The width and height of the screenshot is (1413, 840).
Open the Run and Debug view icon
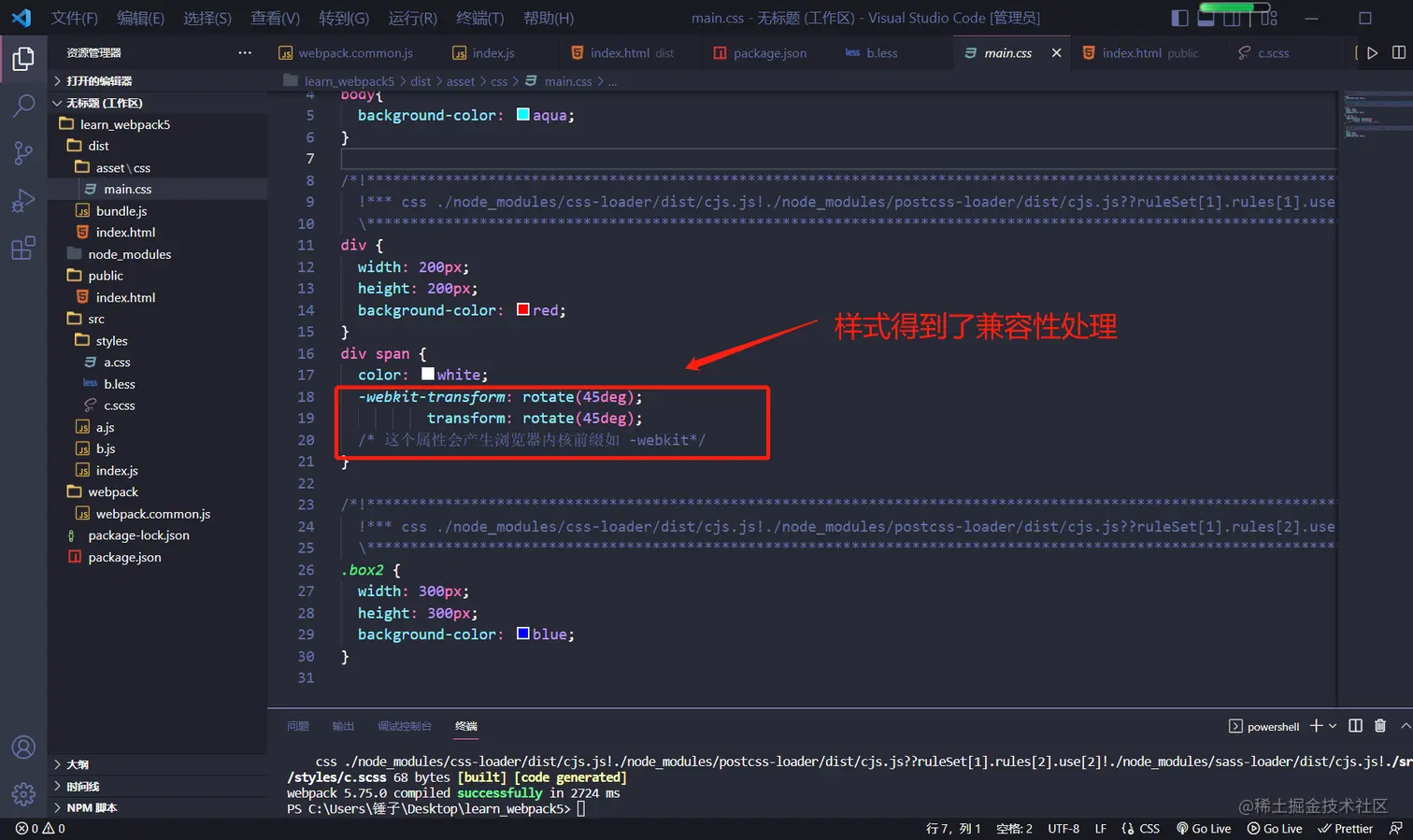tap(23, 201)
